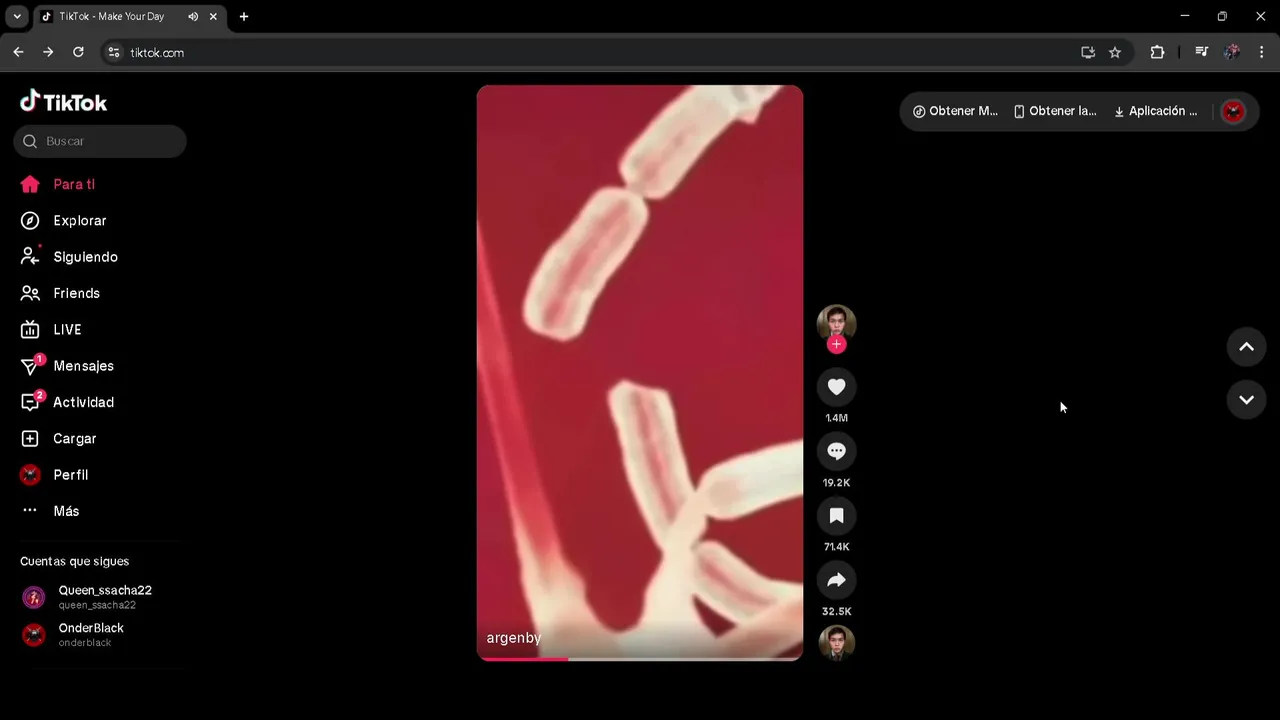
Task: Click the 1.4M likes count
Action: point(837,418)
